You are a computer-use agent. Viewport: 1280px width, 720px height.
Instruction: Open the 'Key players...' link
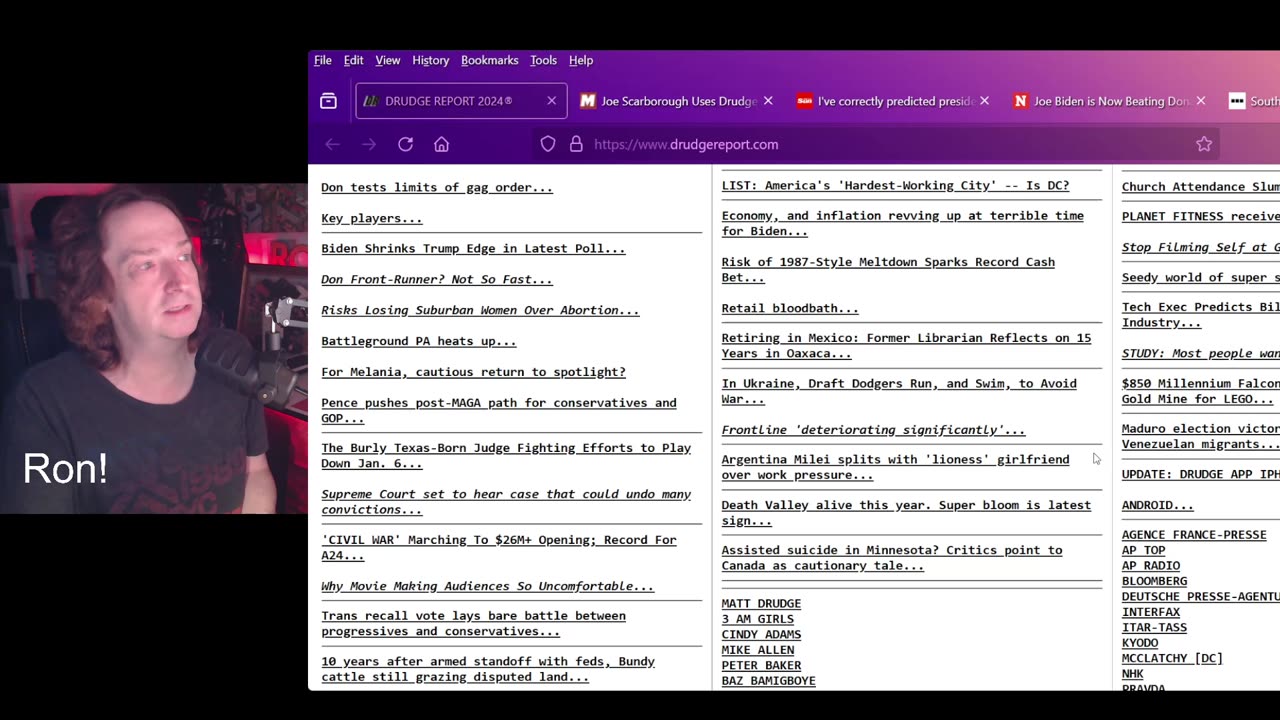372,218
